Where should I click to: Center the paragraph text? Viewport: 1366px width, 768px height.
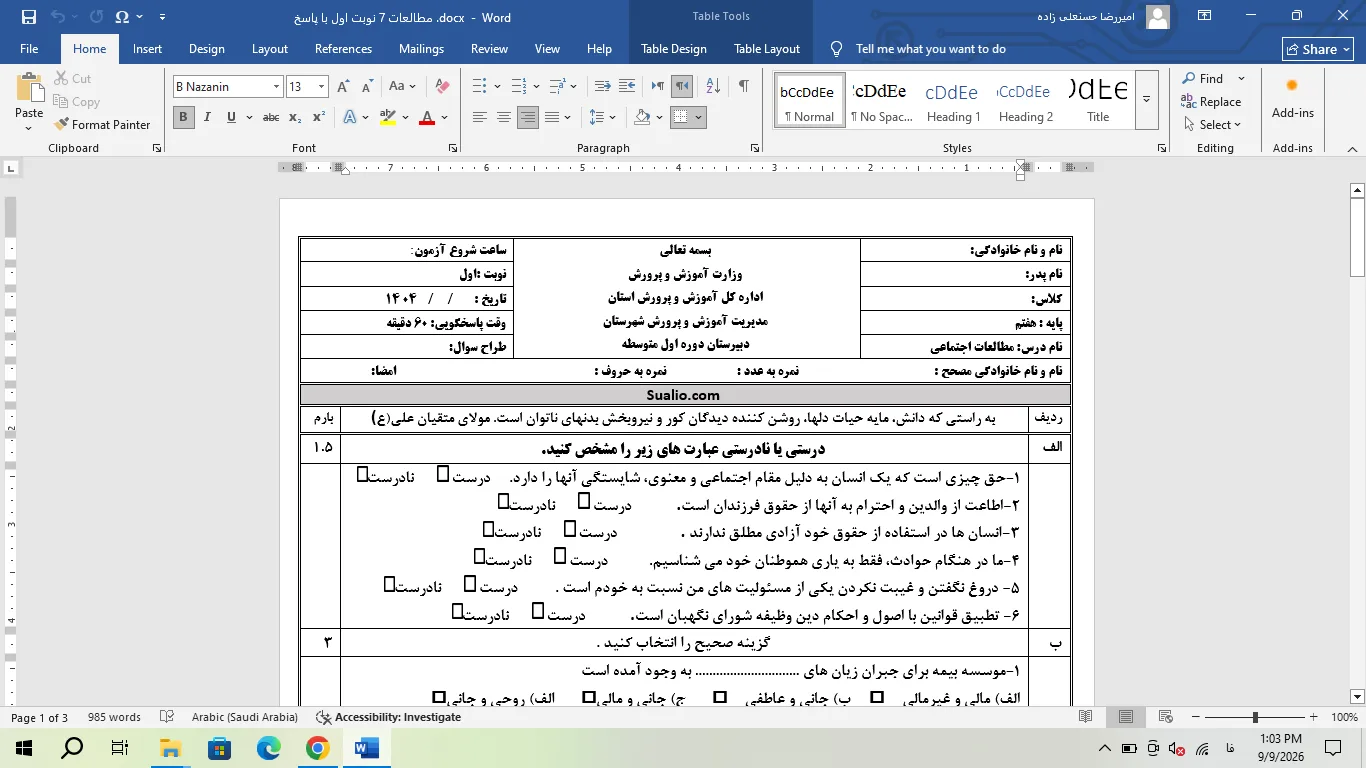[504, 117]
